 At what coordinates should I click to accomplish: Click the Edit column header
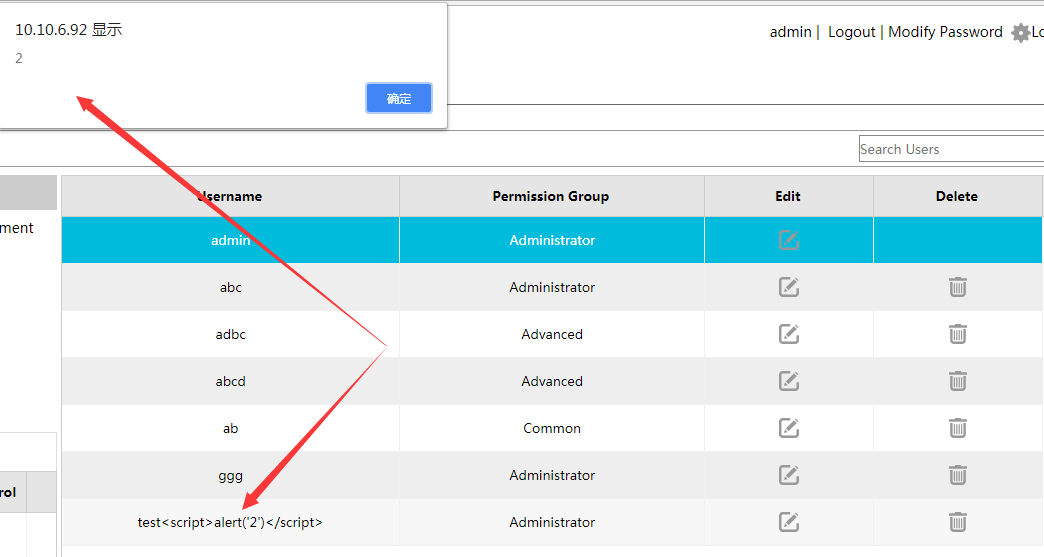click(x=788, y=196)
